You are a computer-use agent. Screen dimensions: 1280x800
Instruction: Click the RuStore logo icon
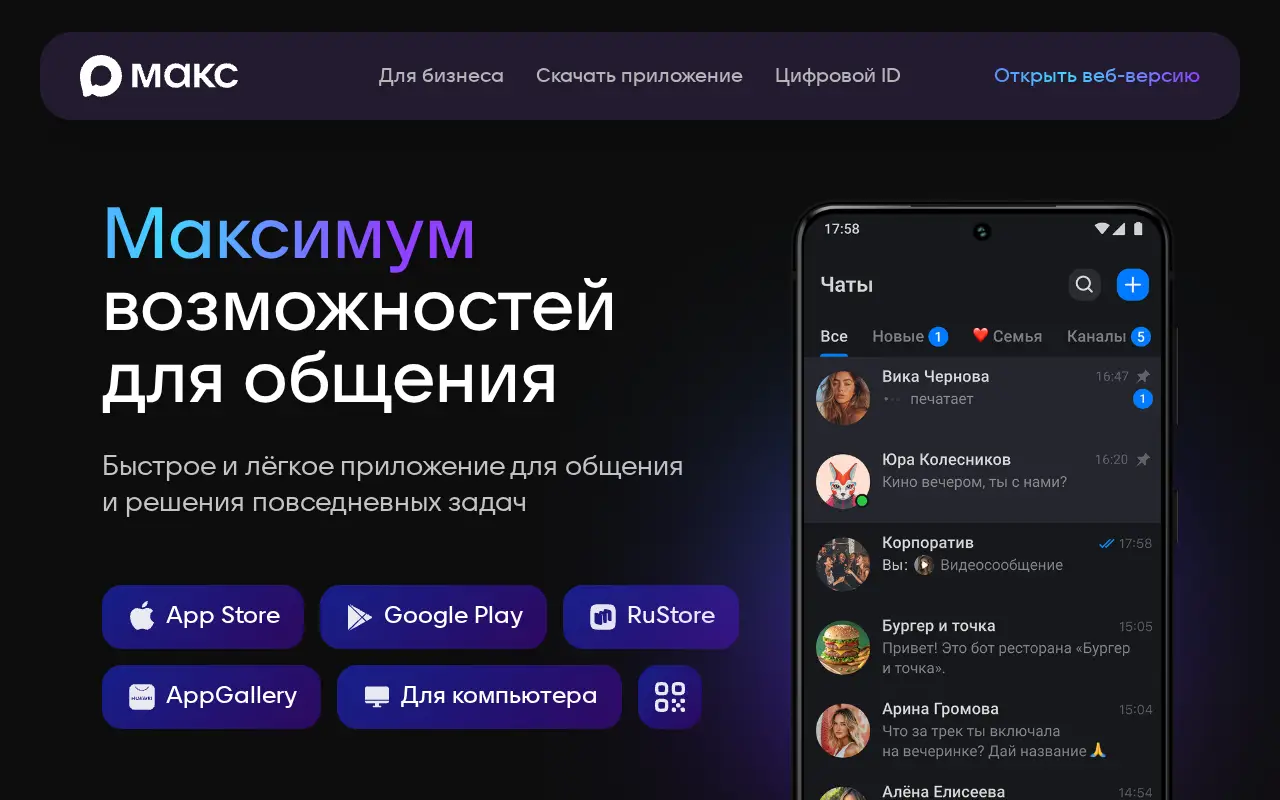click(602, 617)
